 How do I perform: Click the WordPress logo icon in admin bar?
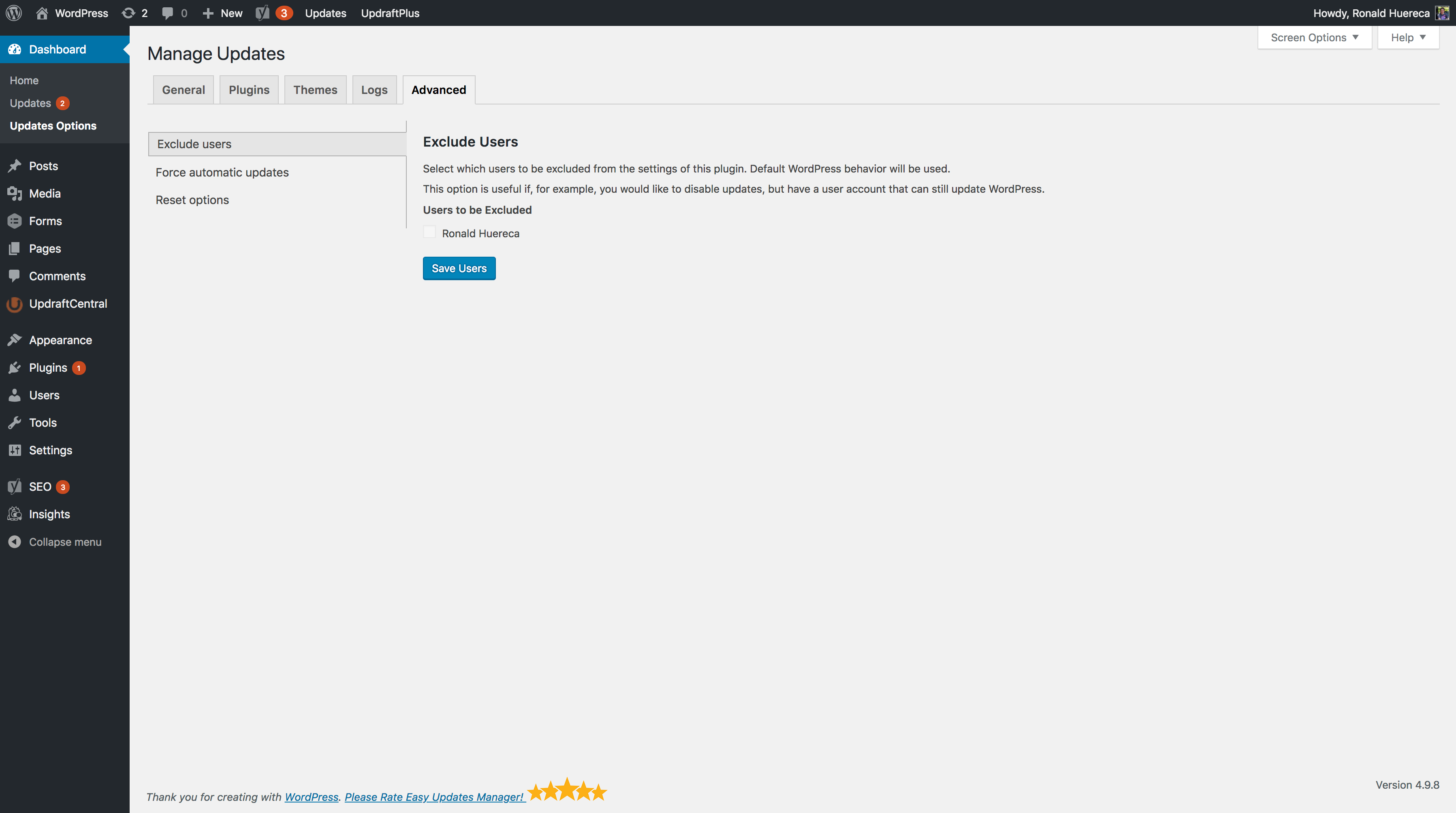click(x=13, y=13)
